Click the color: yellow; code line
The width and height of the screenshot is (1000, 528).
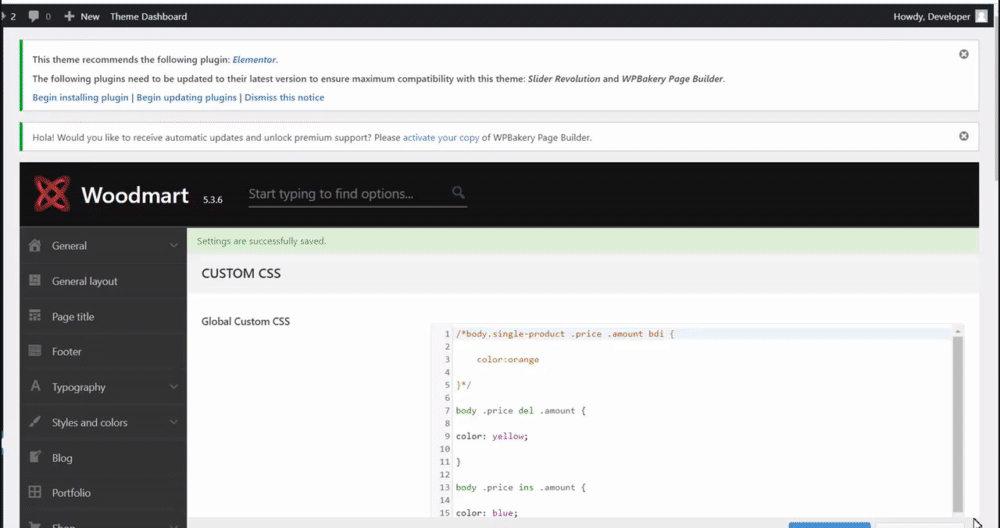point(492,436)
